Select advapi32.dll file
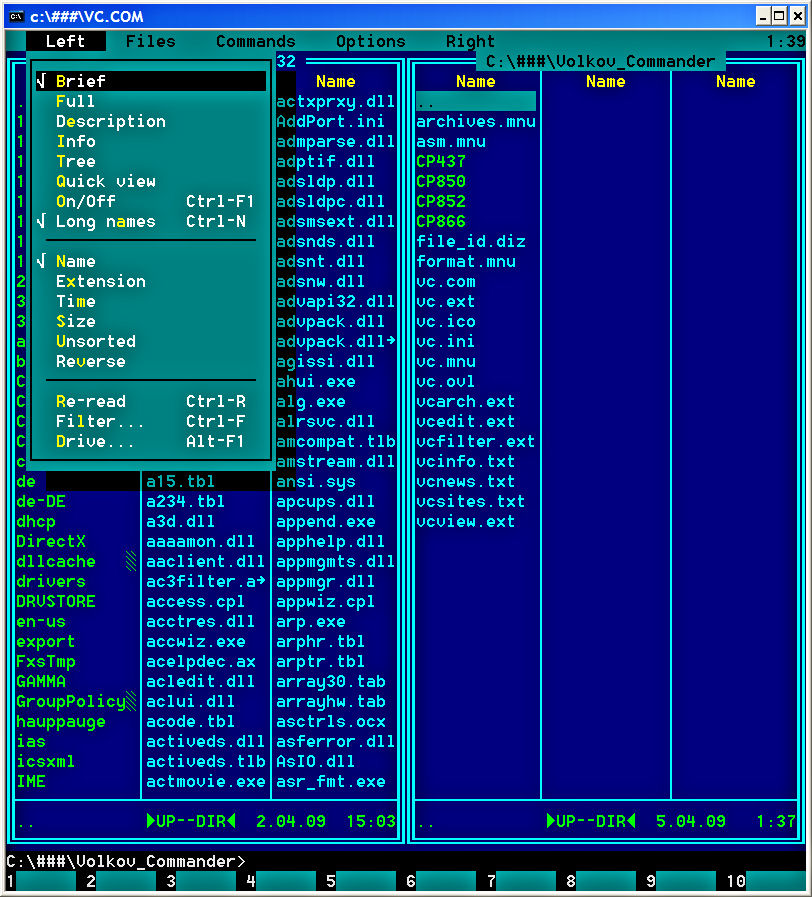 click(335, 301)
